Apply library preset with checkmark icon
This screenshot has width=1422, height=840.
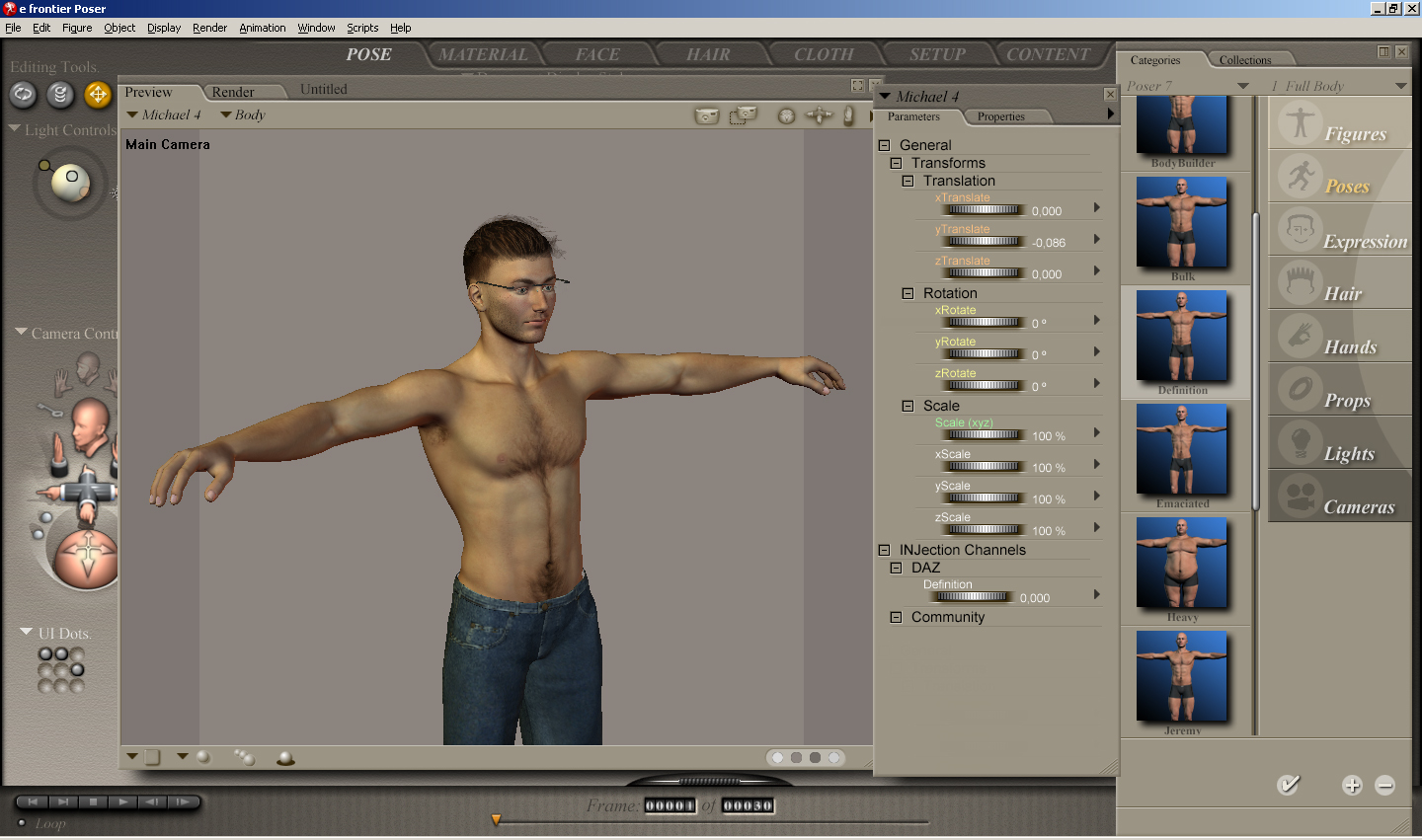1288,785
